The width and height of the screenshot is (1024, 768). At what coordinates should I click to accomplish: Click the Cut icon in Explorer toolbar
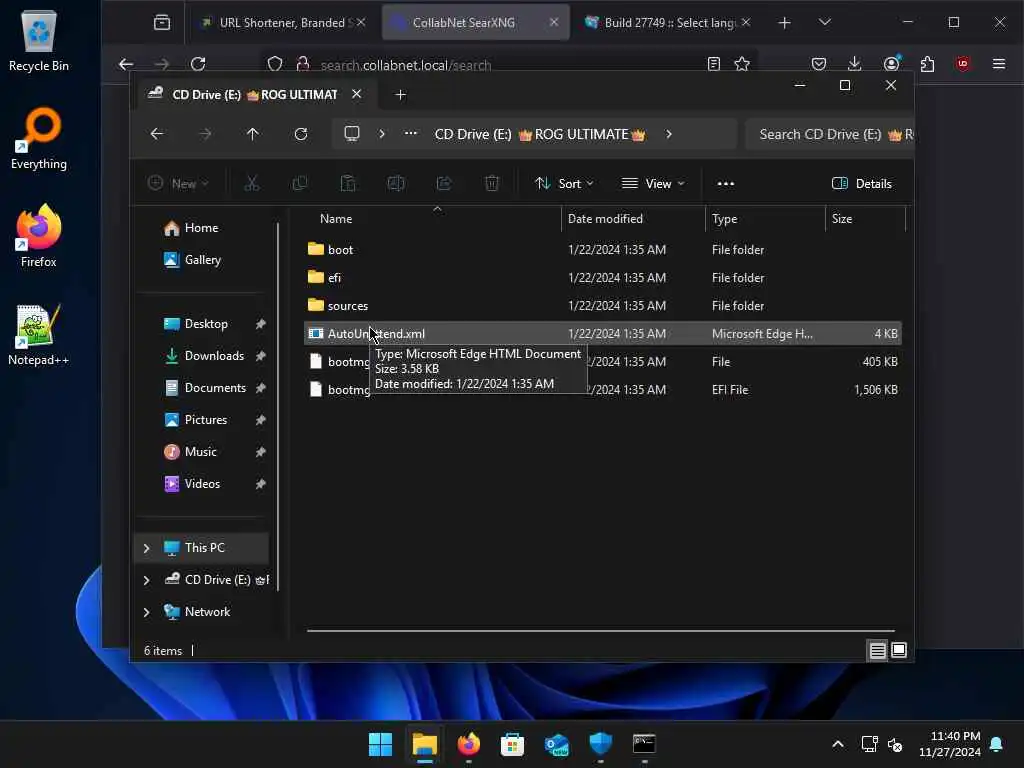251,184
